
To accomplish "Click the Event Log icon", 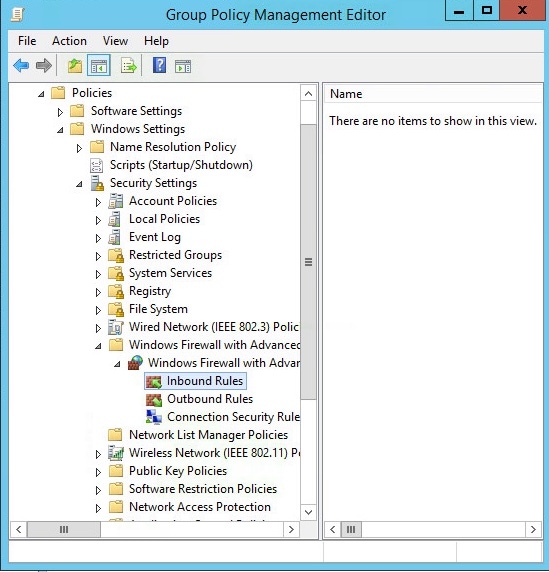I will (x=115, y=237).
